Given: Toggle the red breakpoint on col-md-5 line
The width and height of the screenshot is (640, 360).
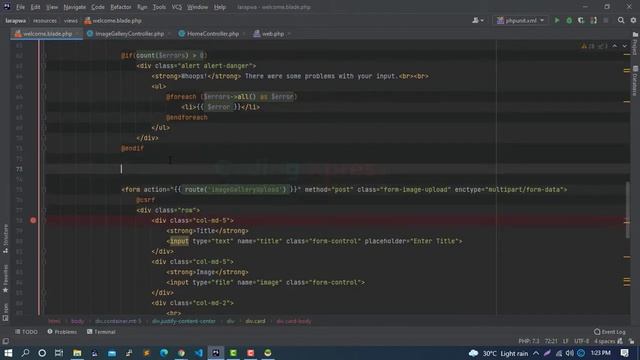Looking at the screenshot, I should point(33,220).
